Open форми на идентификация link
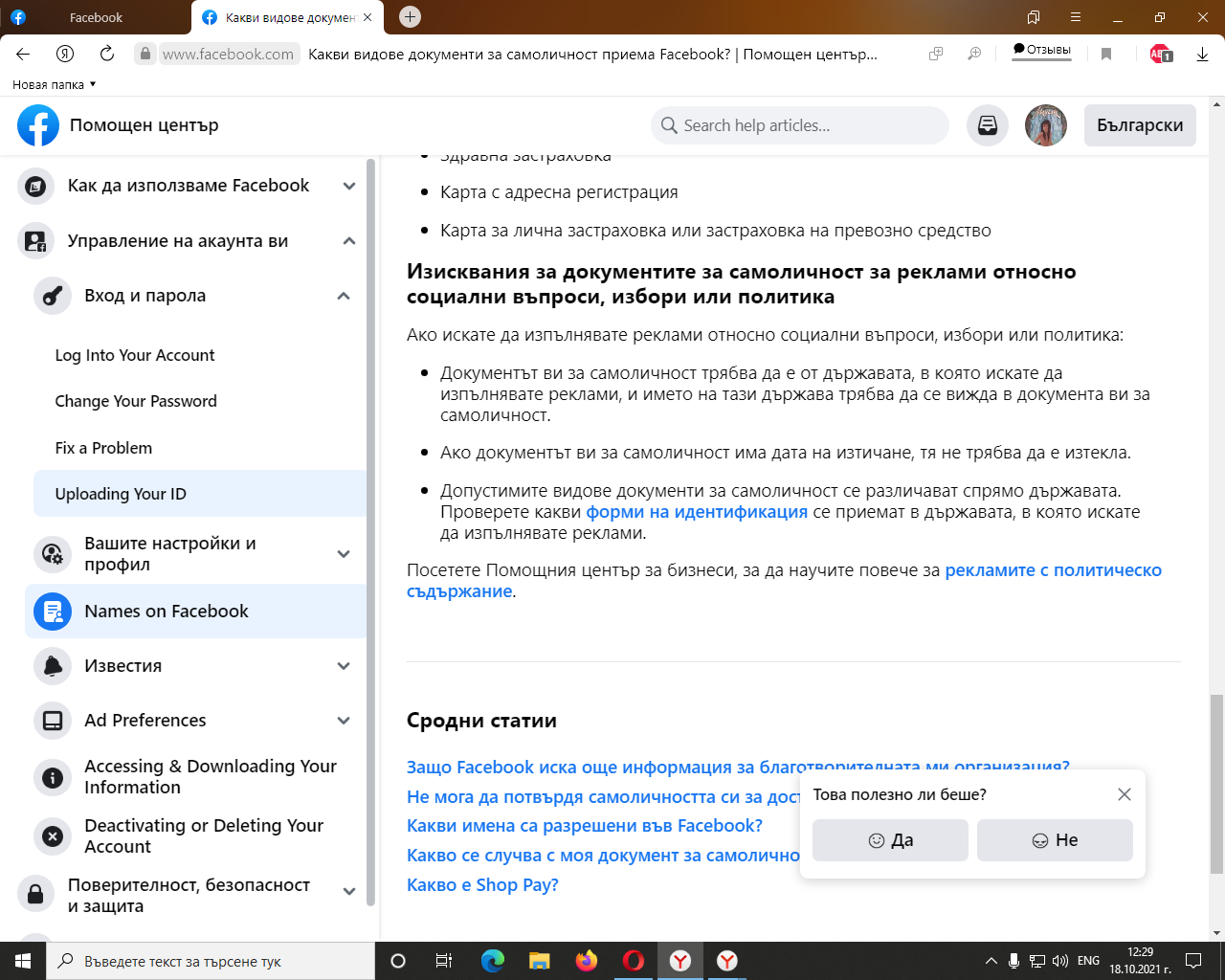Image resolution: width=1225 pixels, height=980 pixels. [697, 512]
